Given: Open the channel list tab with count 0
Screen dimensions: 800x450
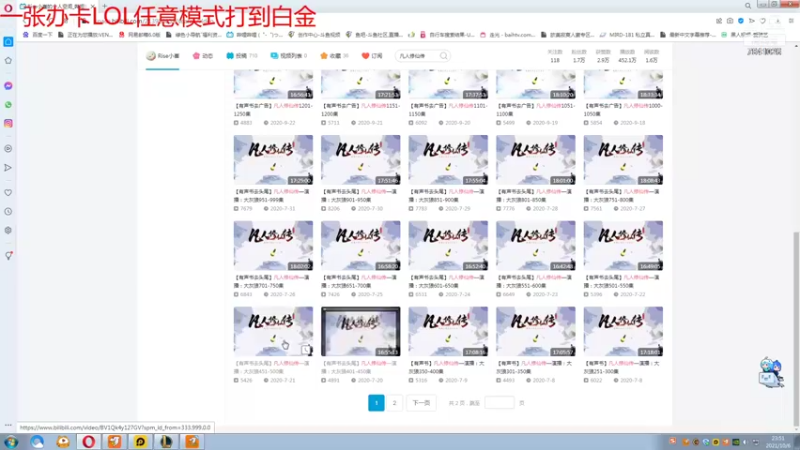Looking at the screenshot, I should pos(289,56).
